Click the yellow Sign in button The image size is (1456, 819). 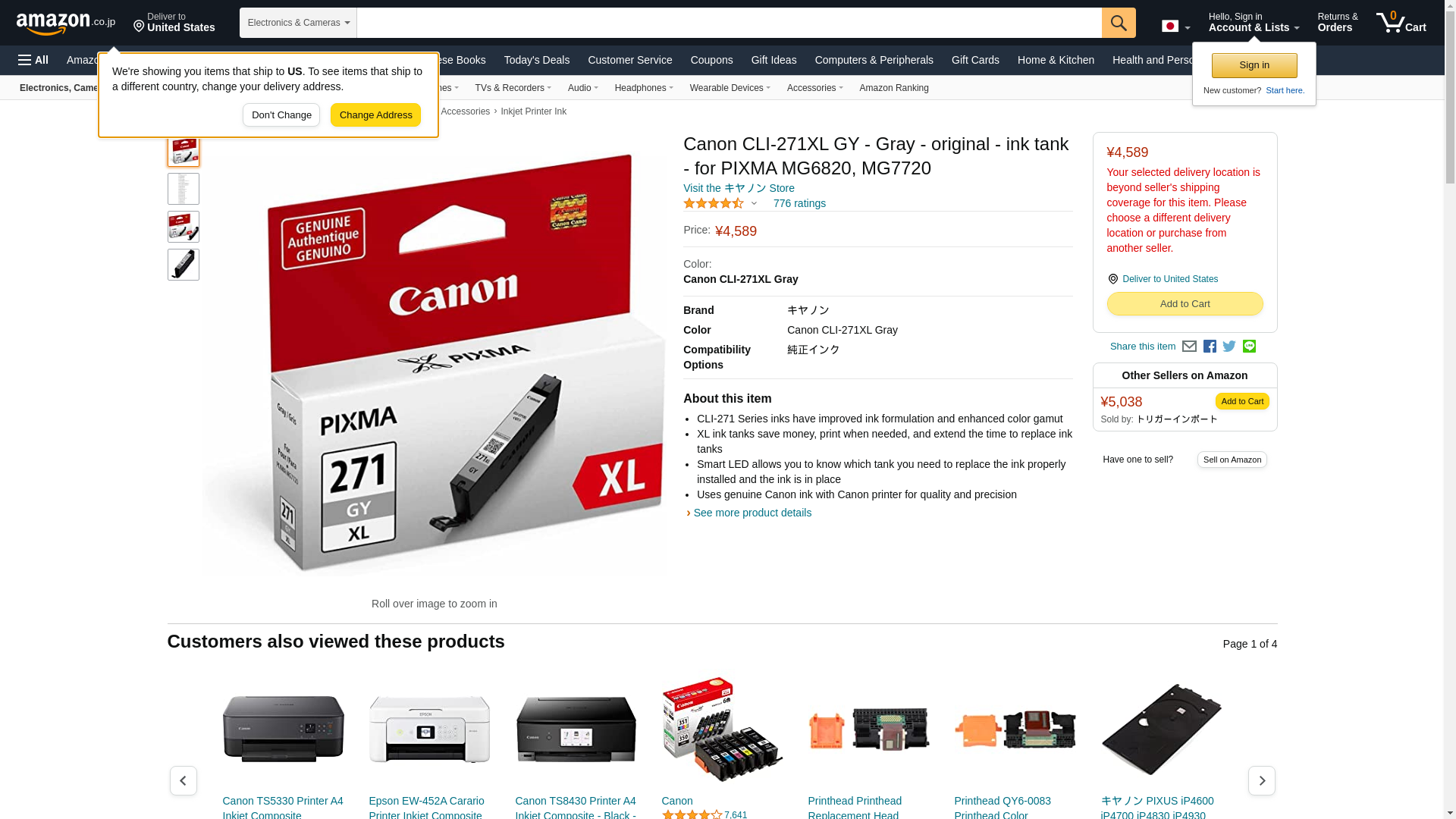1254,65
